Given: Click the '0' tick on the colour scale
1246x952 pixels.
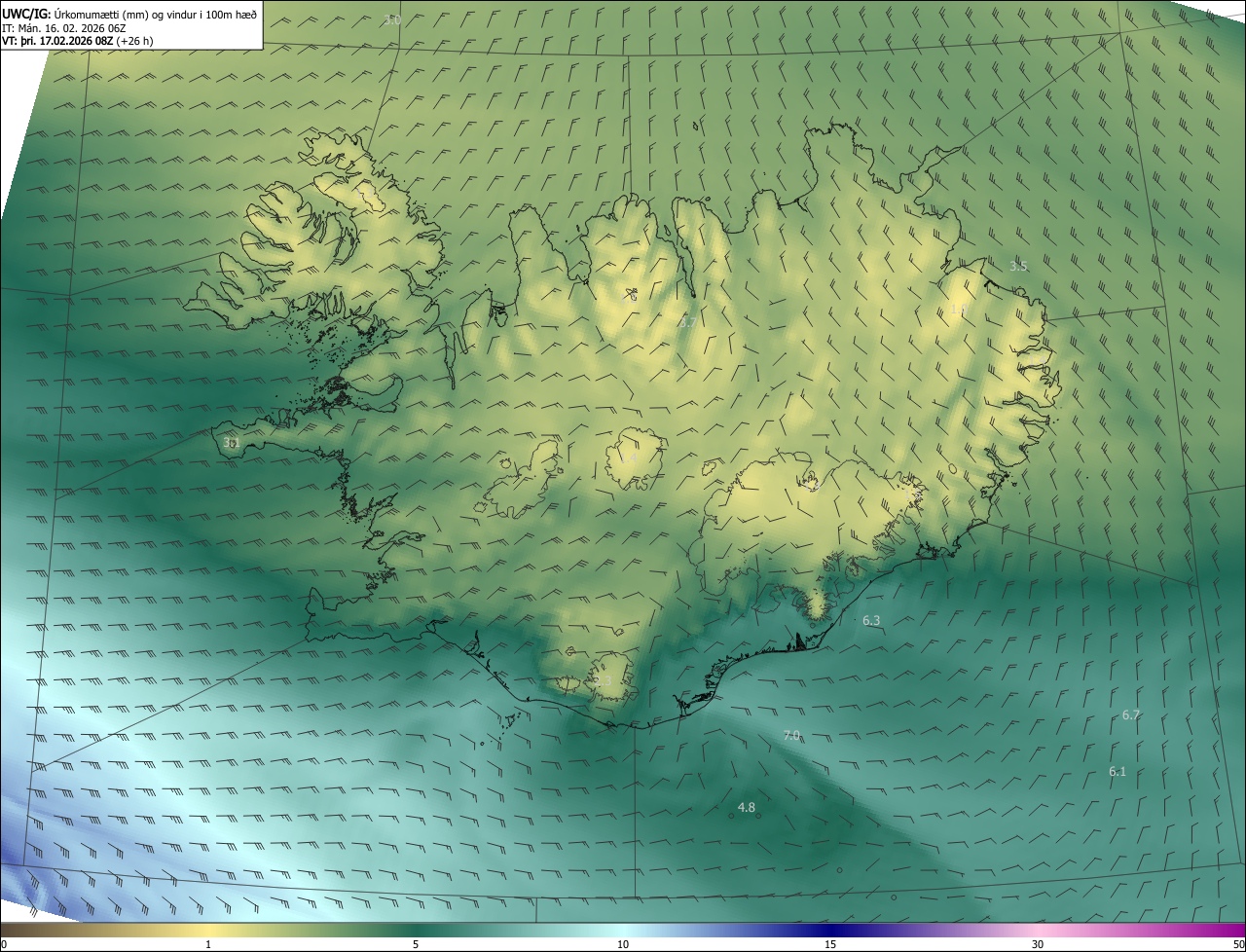Looking at the screenshot, I should pos(4,944).
